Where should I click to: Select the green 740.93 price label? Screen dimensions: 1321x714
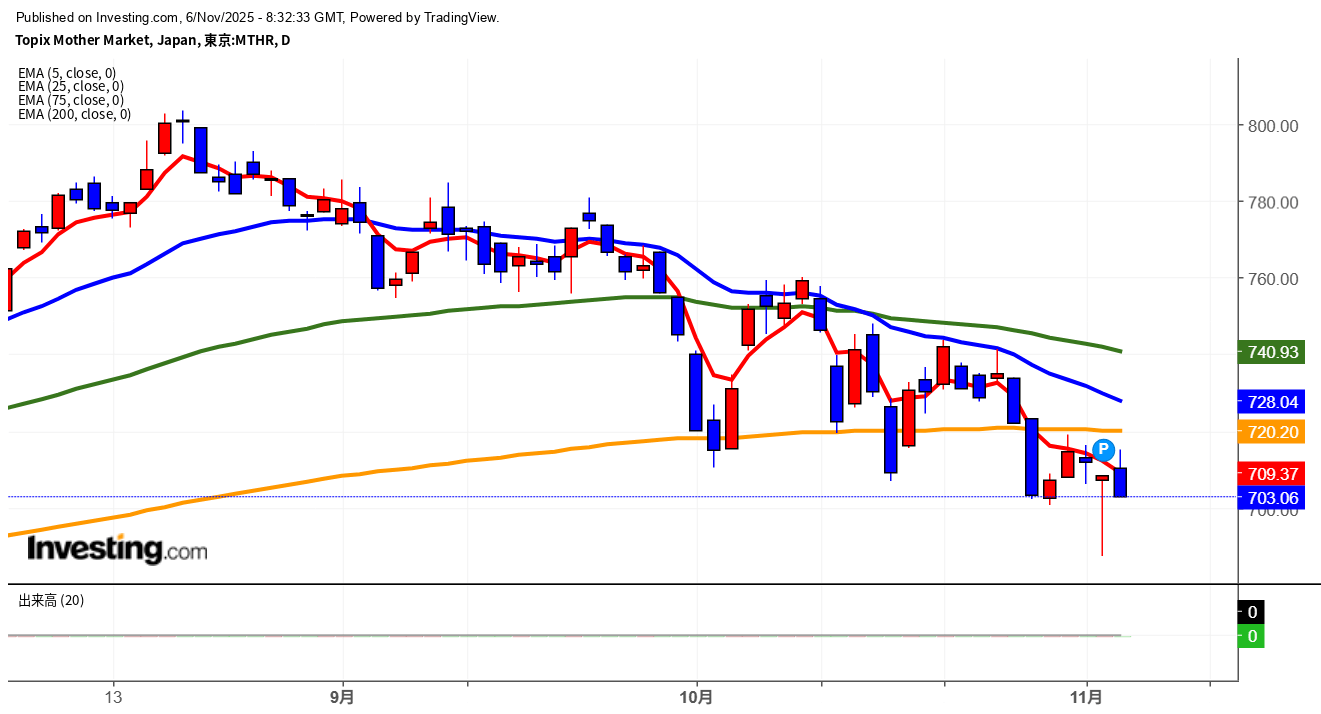[1273, 352]
